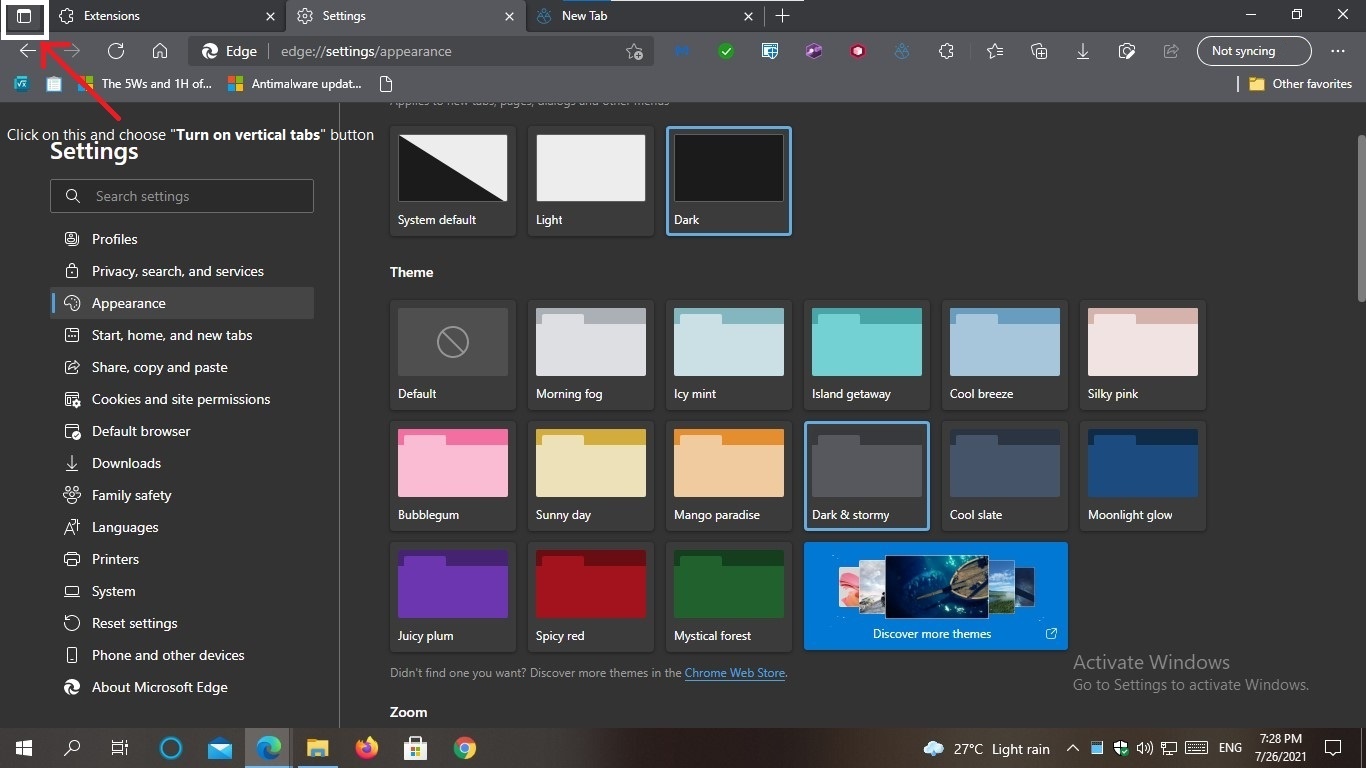The height and width of the screenshot is (768, 1366).
Task: Switch to the Extensions tab
Action: tap(165, 16)
